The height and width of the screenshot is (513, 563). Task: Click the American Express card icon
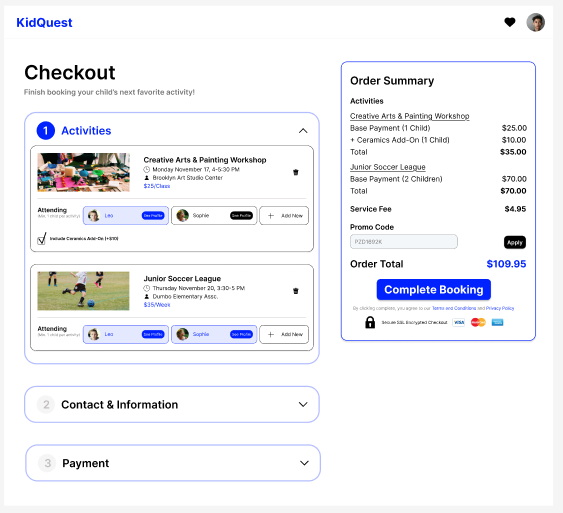[x=497, y=322]
